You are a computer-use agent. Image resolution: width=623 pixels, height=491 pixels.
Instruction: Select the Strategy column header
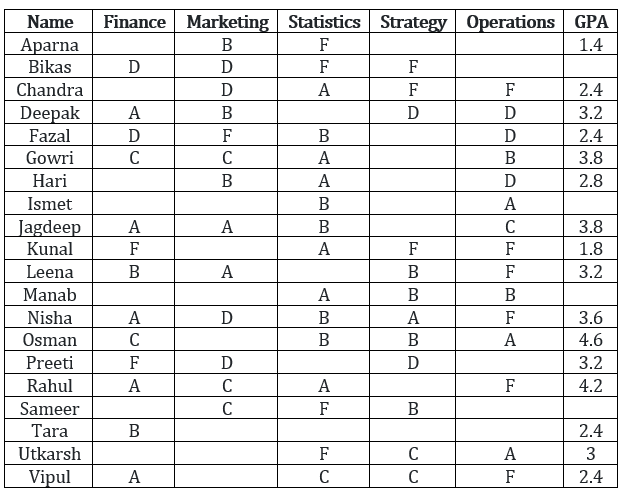(412, 21)
